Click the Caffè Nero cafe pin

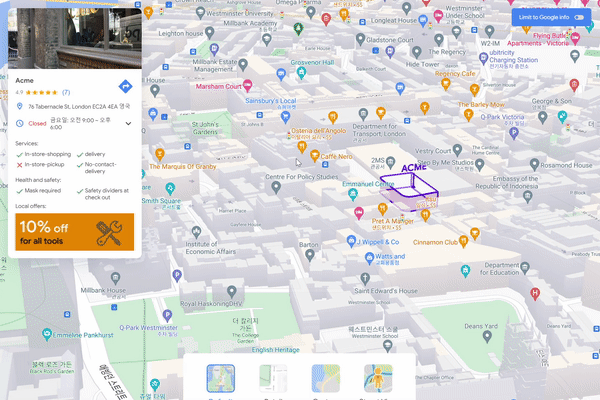[x=315, y=155]
